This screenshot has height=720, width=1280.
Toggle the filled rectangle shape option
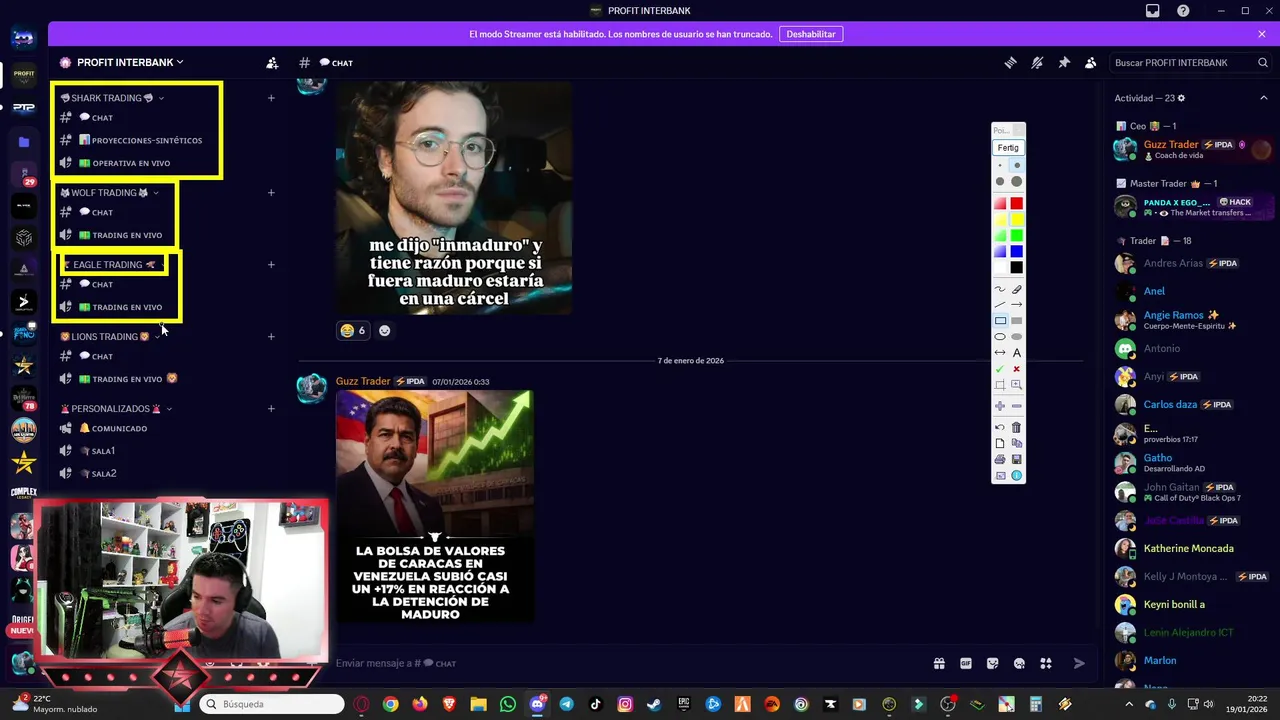click(1017, 321)
